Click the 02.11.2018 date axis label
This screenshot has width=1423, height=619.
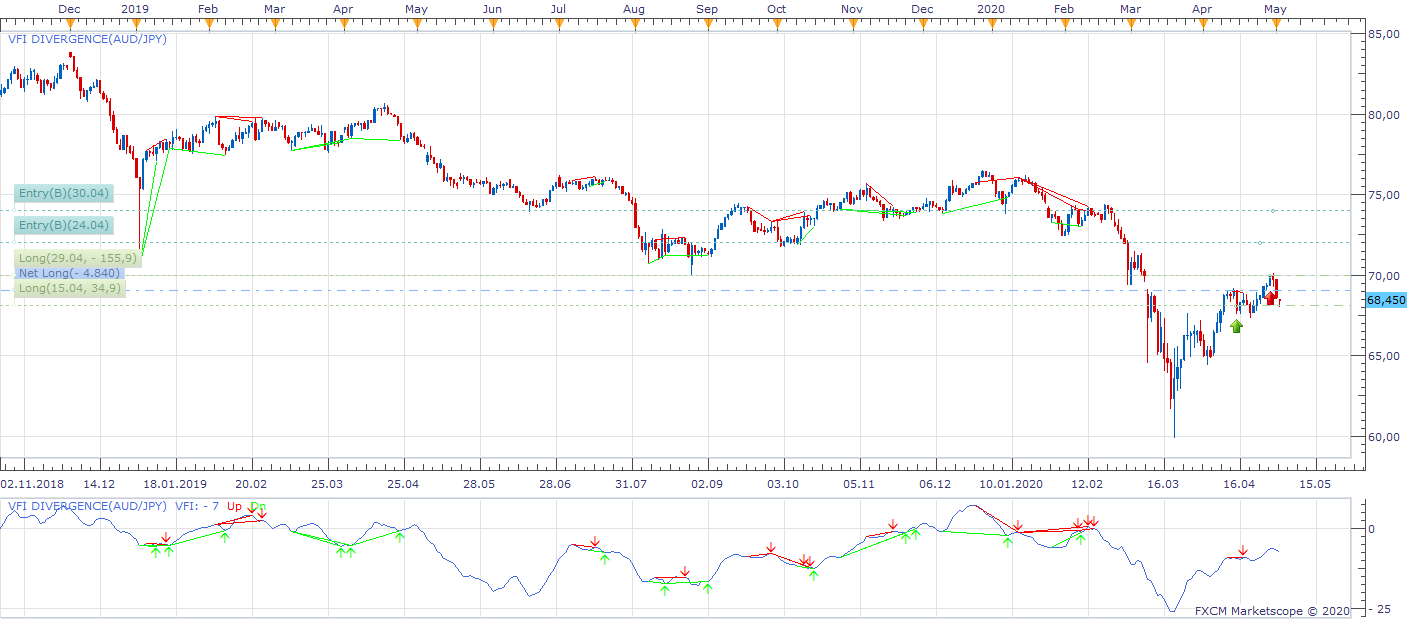(30, 484)
